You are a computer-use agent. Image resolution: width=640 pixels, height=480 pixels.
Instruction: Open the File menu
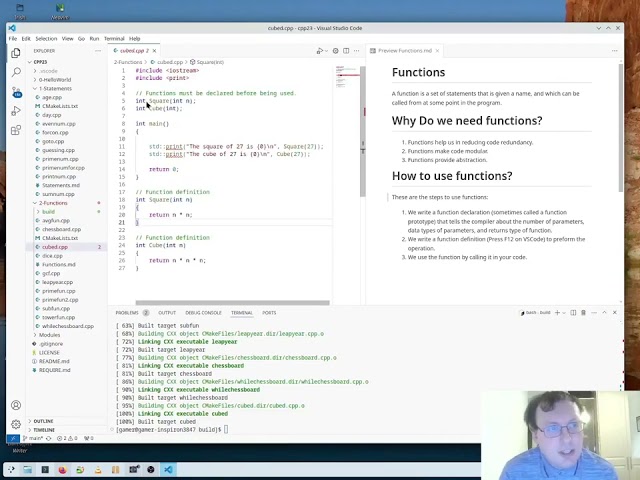[x=13, y=39]
